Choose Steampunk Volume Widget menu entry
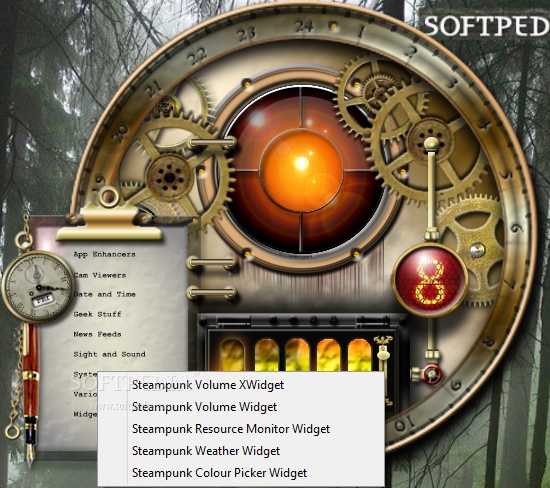The width and height of the screenshot is (550, 488). 241,407
